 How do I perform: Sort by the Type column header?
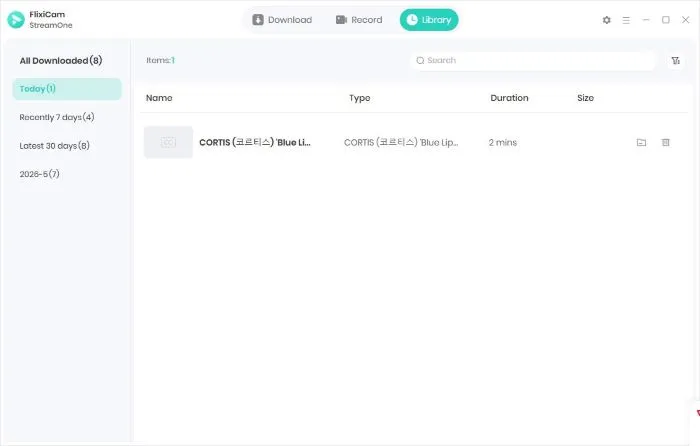[x=359, y=98]
